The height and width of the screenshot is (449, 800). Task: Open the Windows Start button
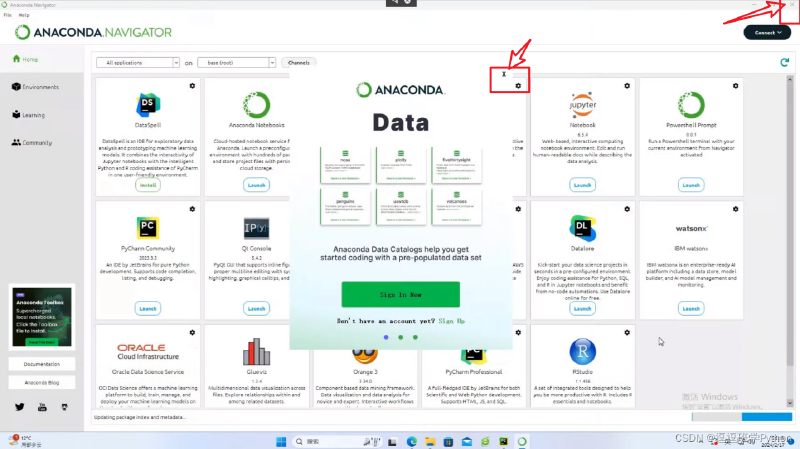(x=281, y=441)
